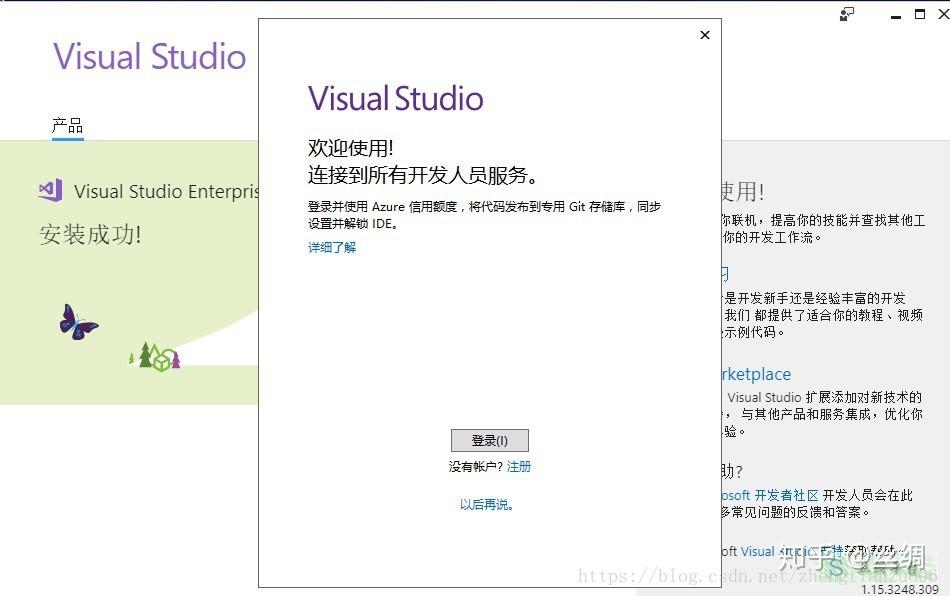Choose 以后再说 to skip sign-in
The image size is (950, 596).
pyautogui.click(x=489, y=505)
